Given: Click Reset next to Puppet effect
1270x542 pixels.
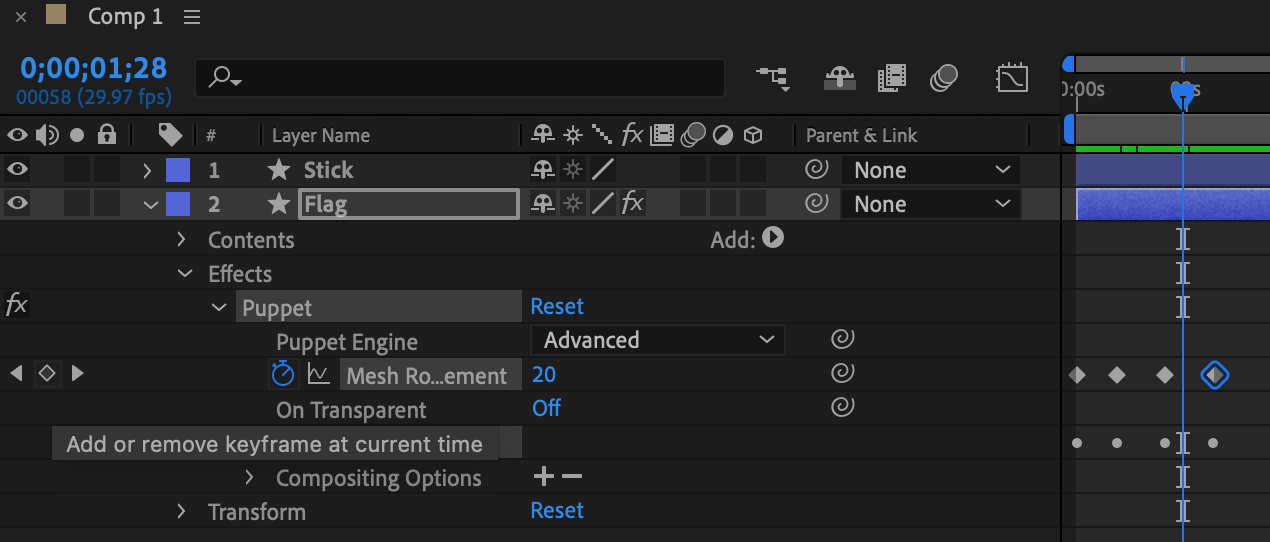Looking at the screenshot, I should [x=557, y=307].
